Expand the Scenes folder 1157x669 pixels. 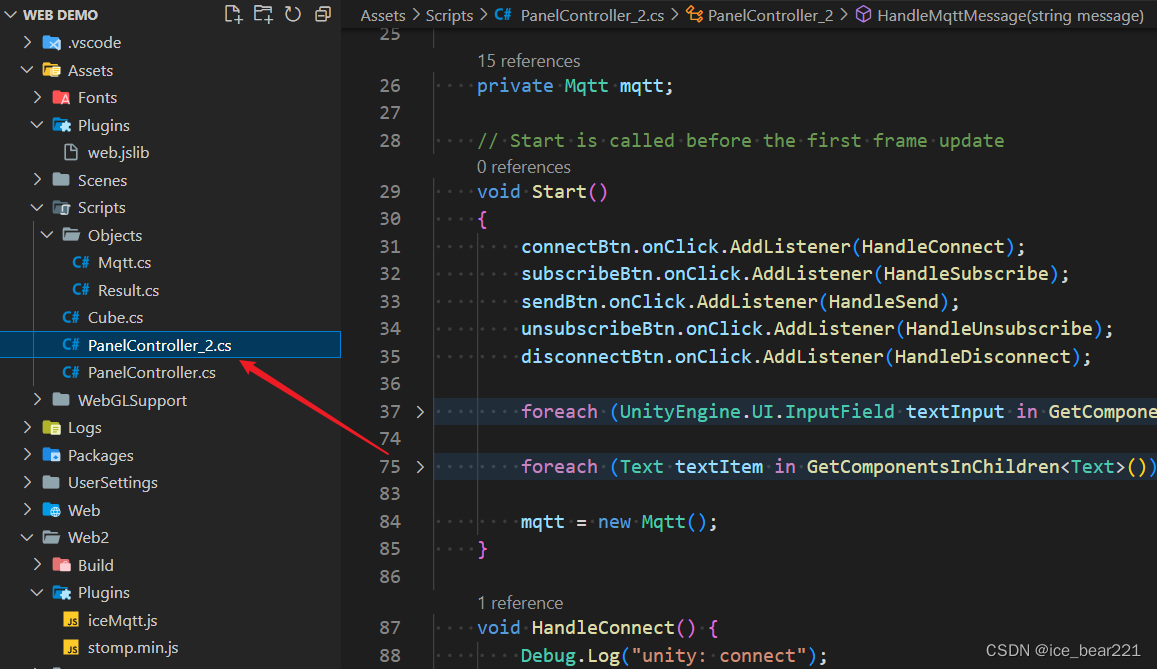(x=38, y=180)
